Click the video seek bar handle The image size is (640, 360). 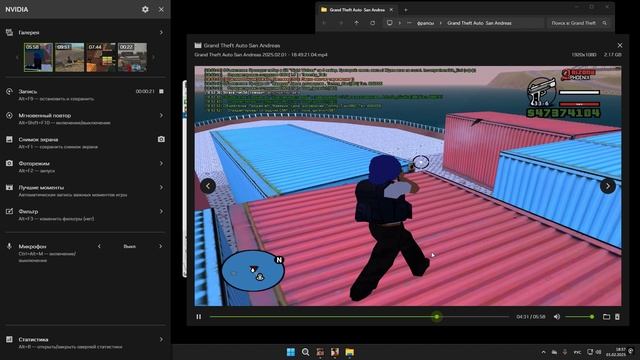coord(437,317)
